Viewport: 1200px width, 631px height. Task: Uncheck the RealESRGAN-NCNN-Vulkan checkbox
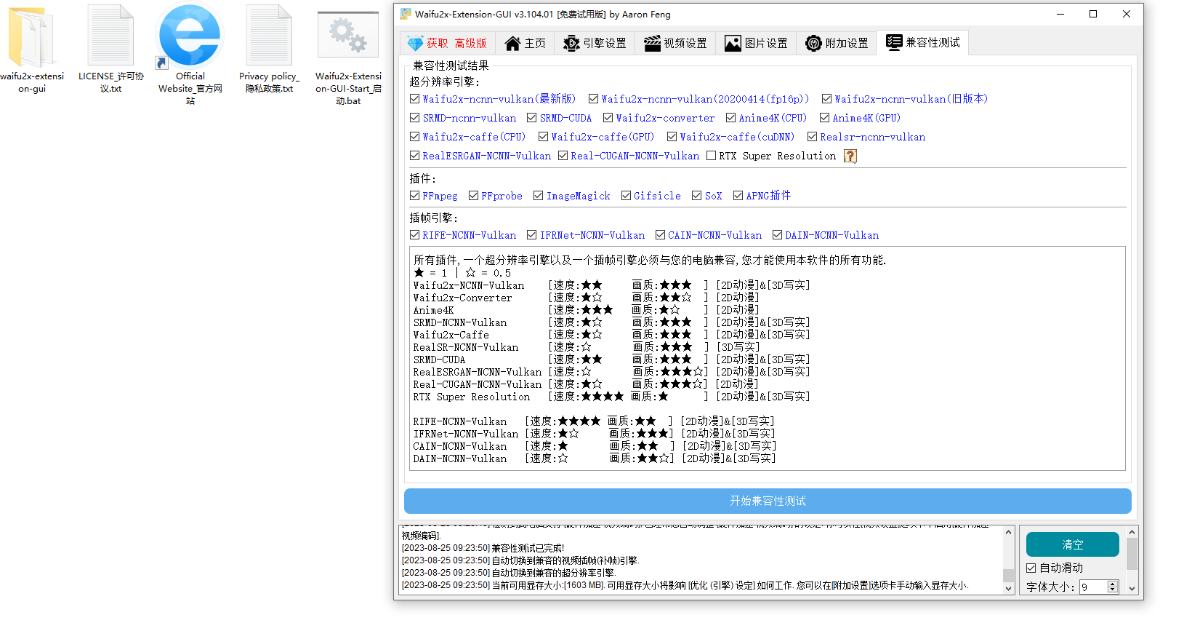coord(415,156)
